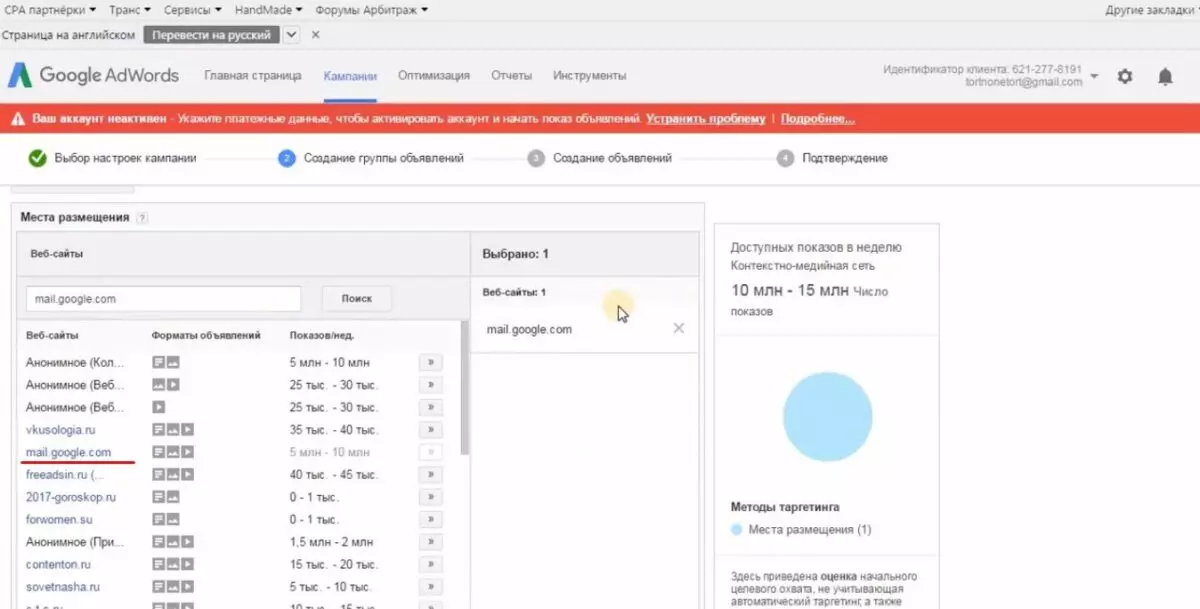The image size is (1200, 609).
Task: Click the video format icon in vkusologia.ru row
Action: click(187, 429)
